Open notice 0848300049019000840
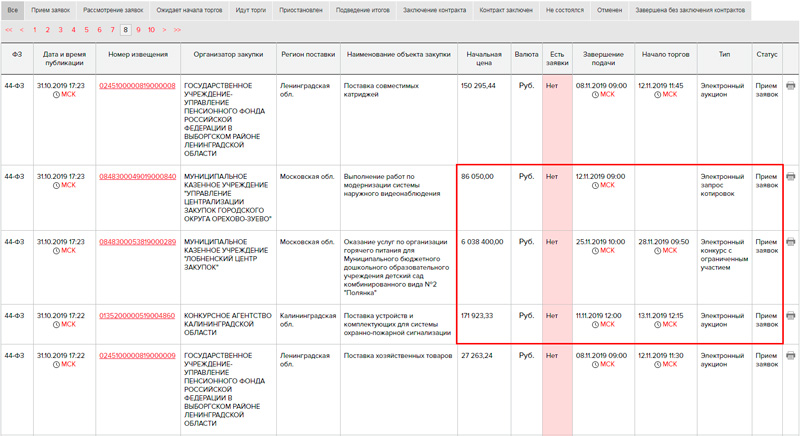The image size is (800, 436). (x=137, y=176)
